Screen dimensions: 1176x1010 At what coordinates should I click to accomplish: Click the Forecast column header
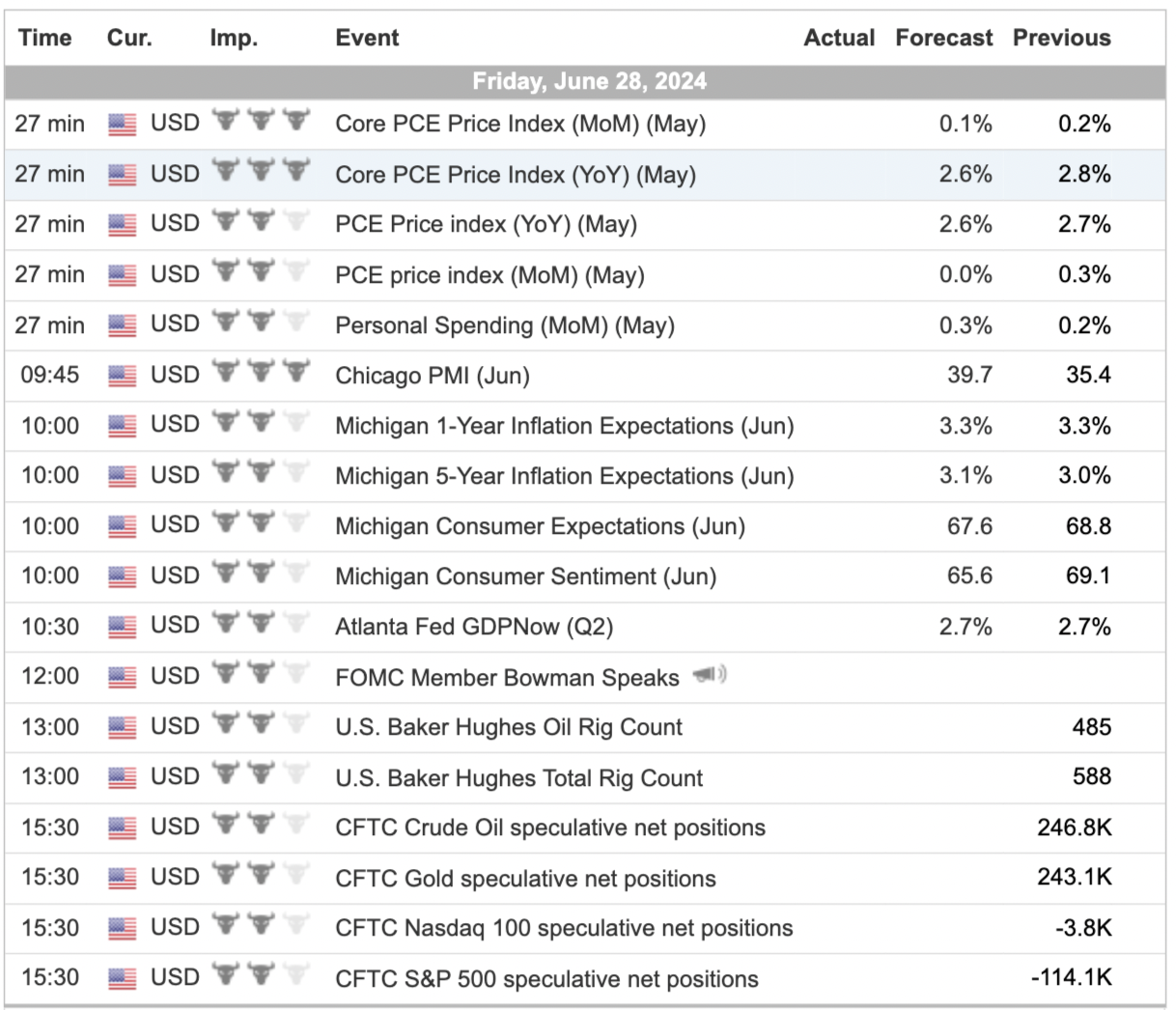pos(943,38)
